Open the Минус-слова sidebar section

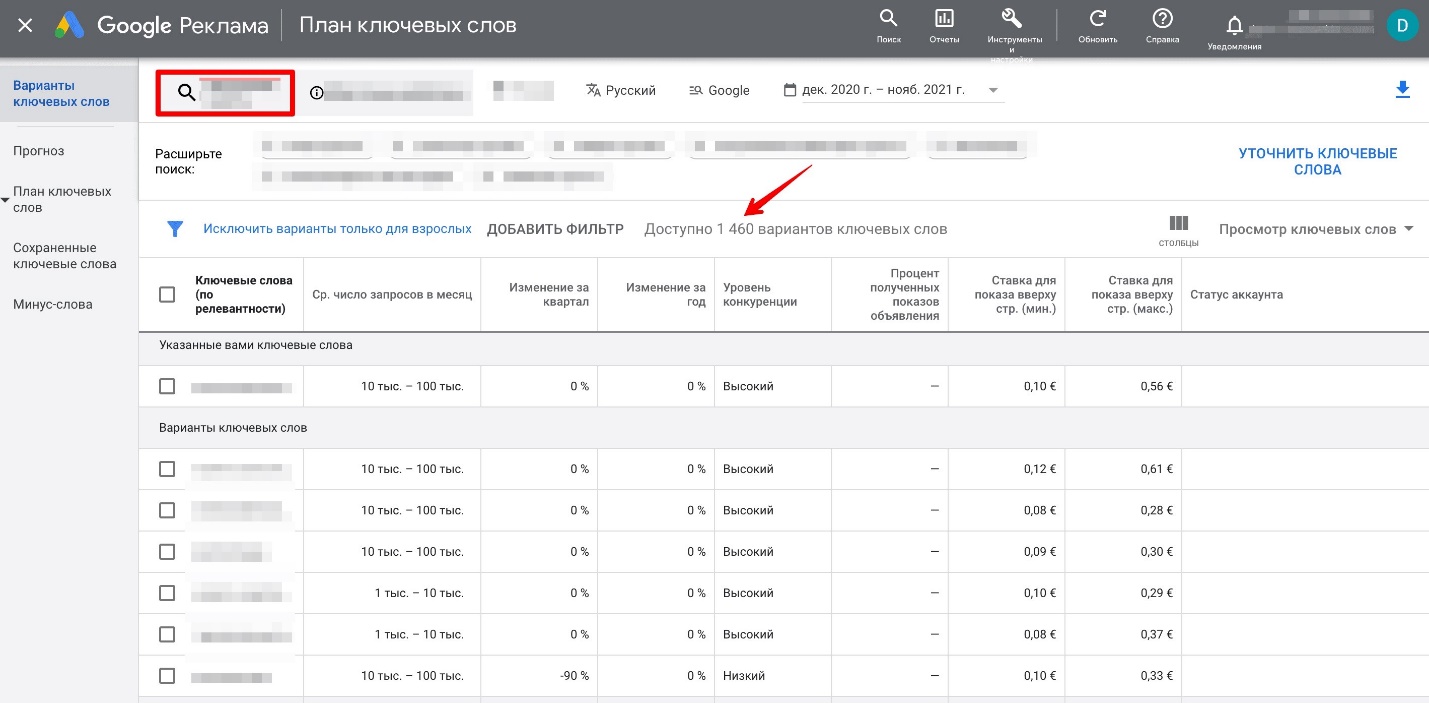click(52, 304)
